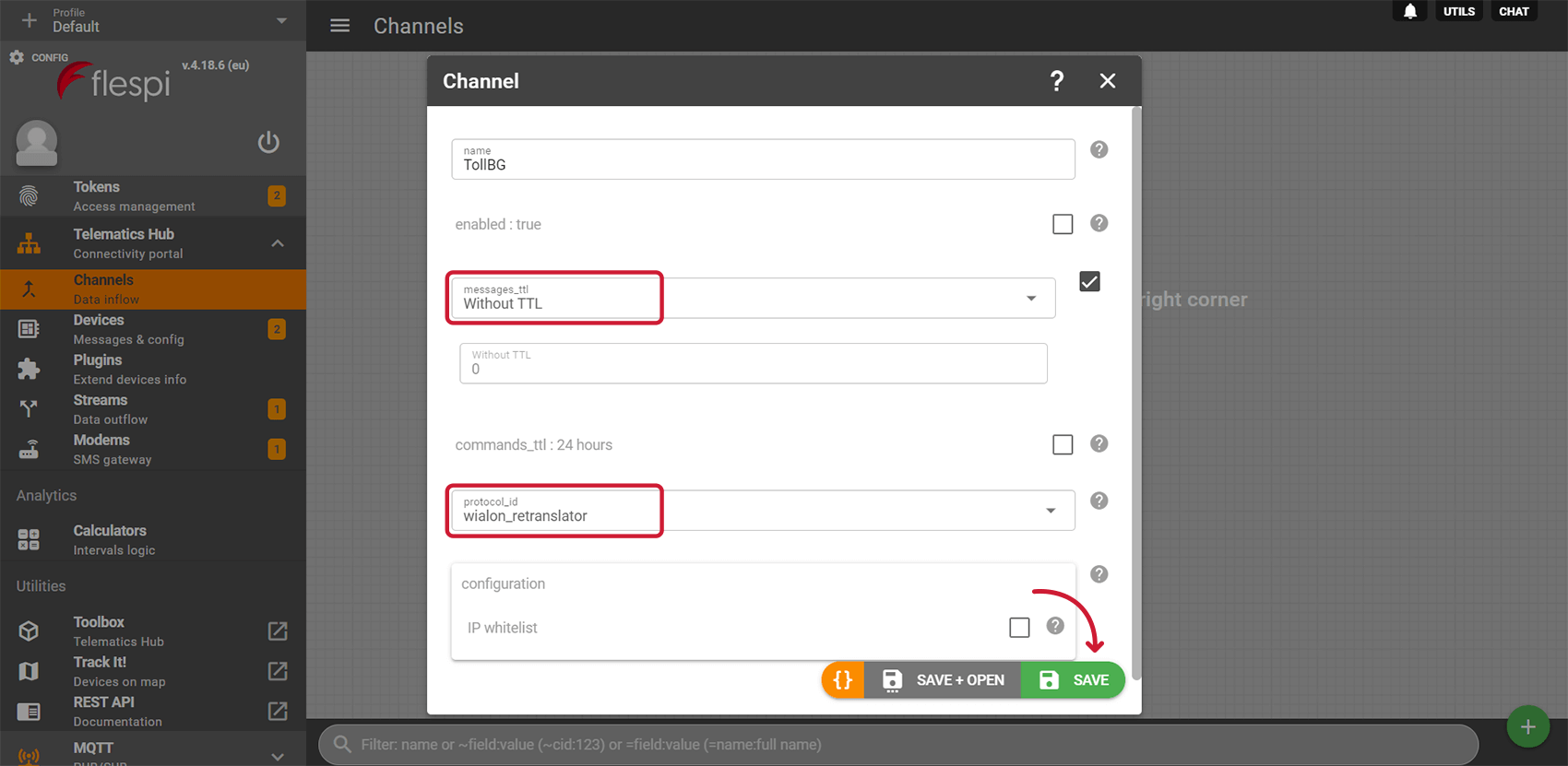The width and height of the screenshot is (1568, 766).
Task: Click the Toolbox cube icon
Action: coord(29,630)
